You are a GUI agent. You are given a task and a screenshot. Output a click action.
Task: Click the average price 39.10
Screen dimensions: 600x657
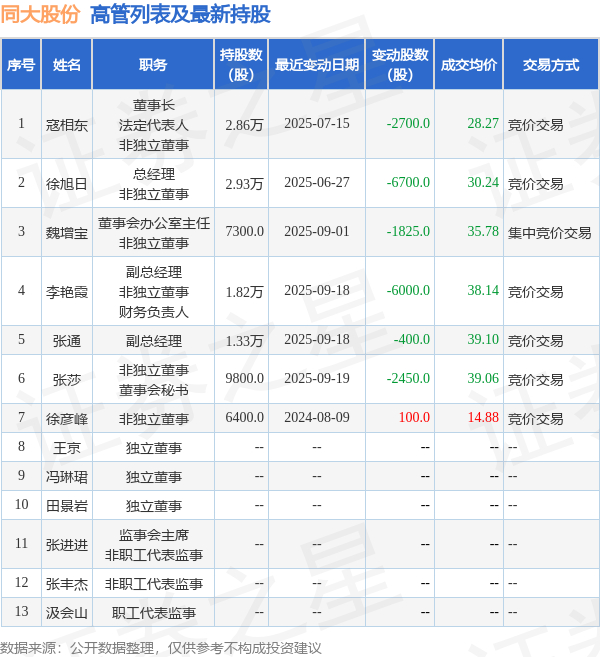coord(483,339)
